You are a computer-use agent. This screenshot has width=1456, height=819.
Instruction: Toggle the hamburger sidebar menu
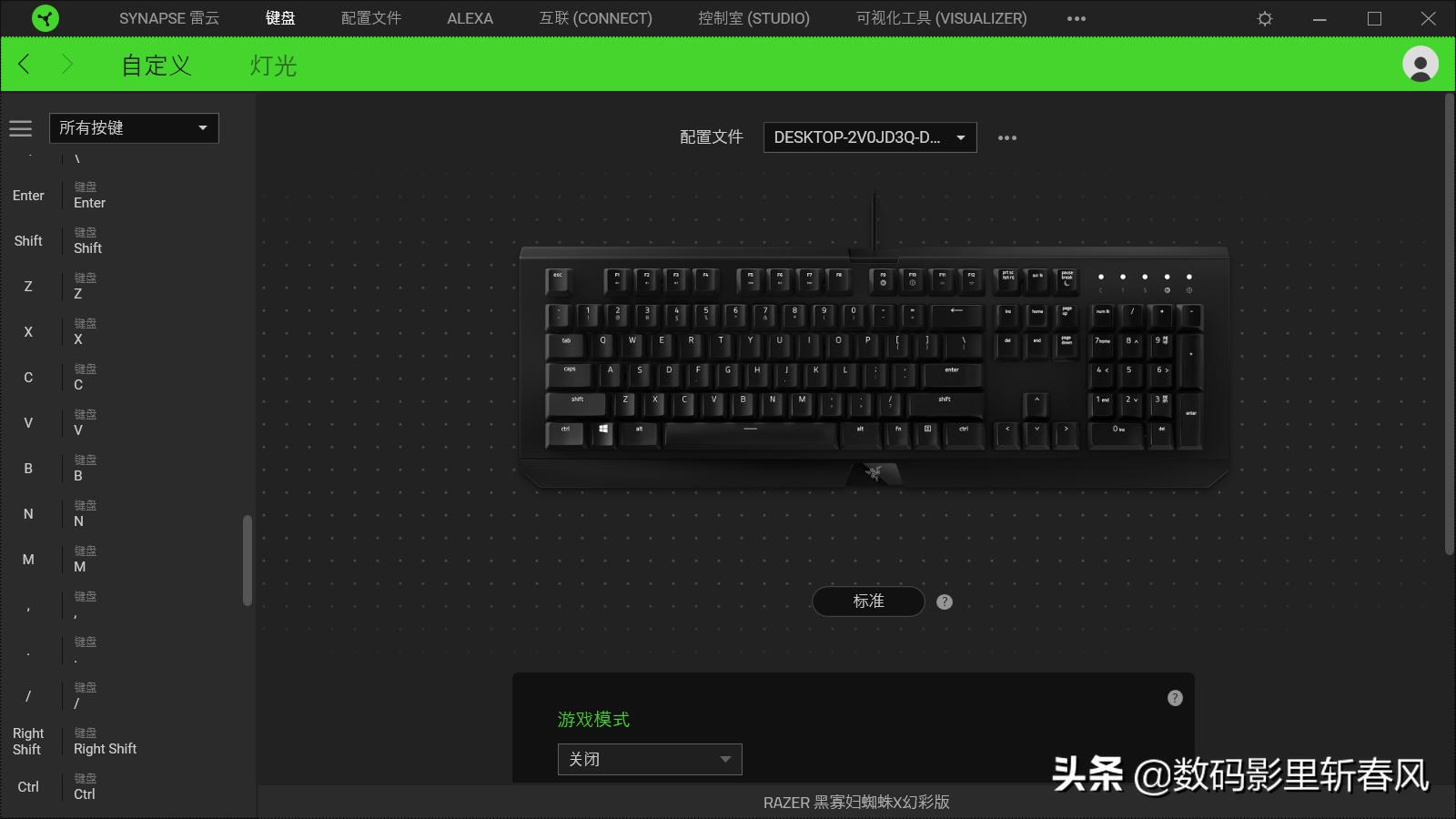pos(20,128)
